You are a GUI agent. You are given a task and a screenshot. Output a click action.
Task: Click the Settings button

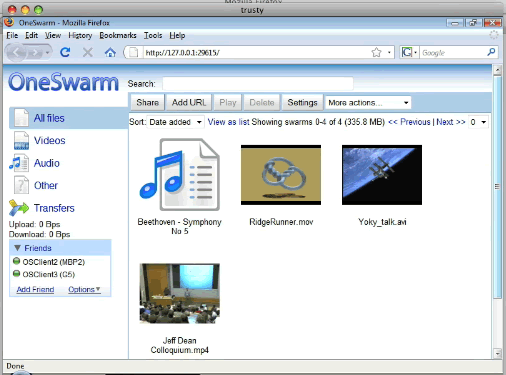(302, 102)
